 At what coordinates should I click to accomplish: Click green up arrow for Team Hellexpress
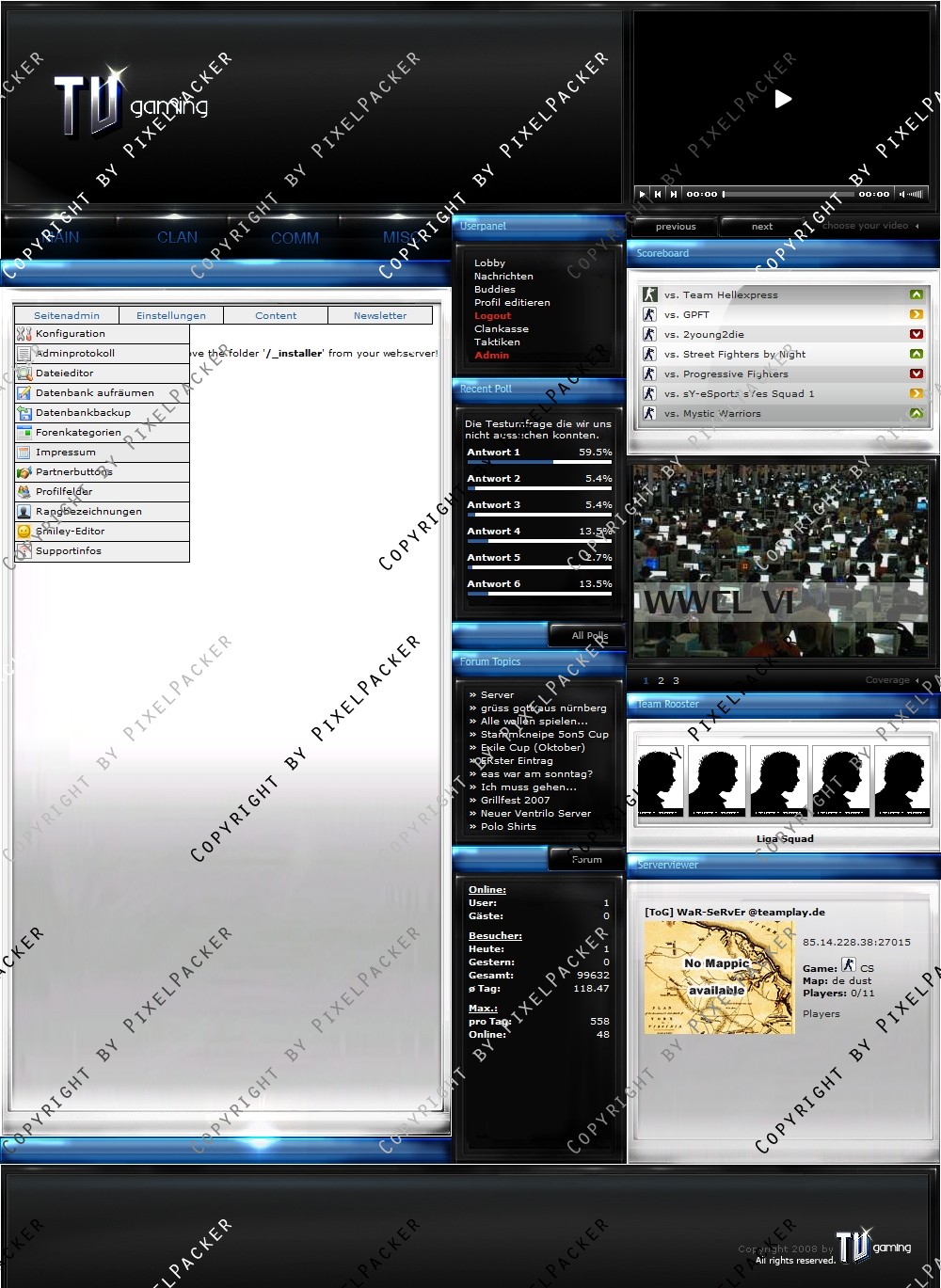pyautogui.click(x=916, y=294)
